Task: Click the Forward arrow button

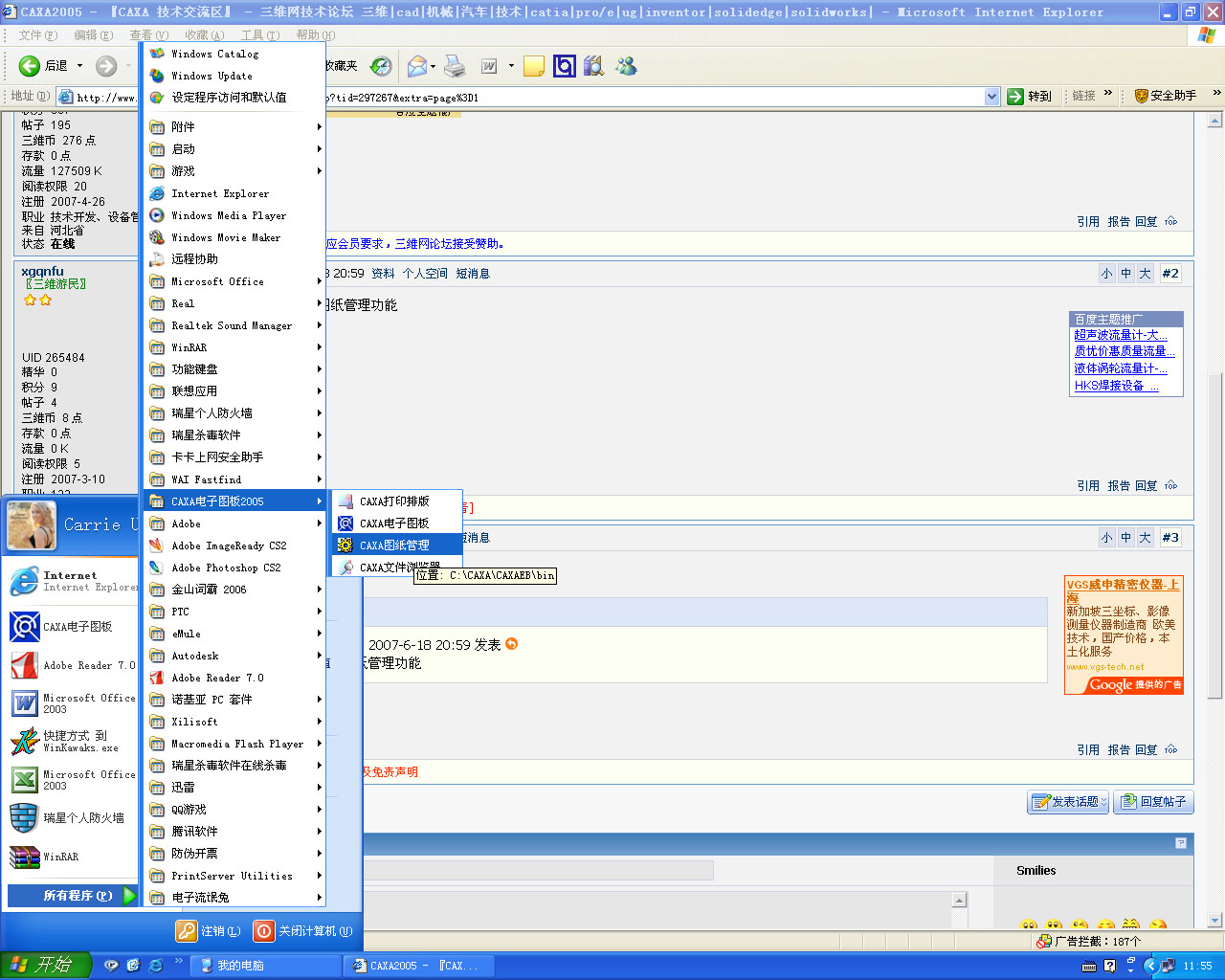Action: point(106,66)
